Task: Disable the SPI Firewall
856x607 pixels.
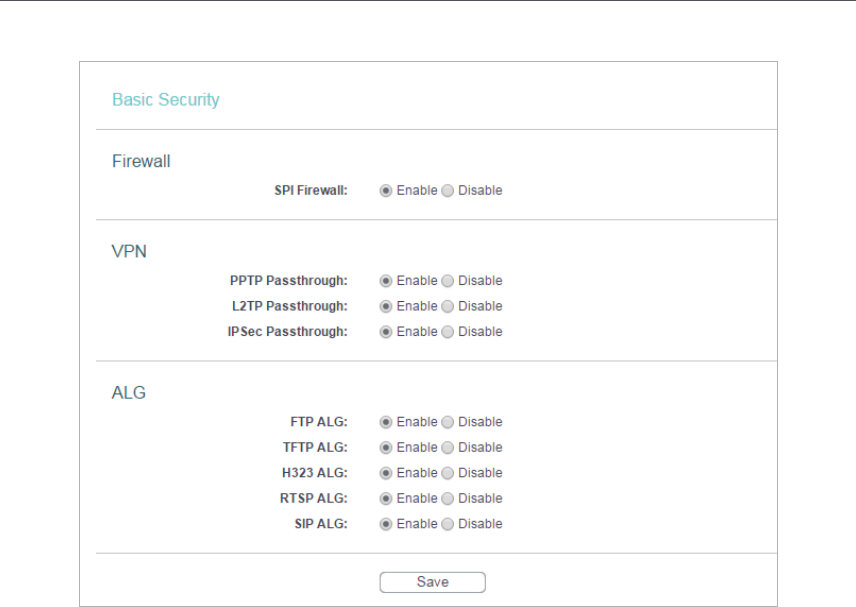Action: tap(448, 191)
